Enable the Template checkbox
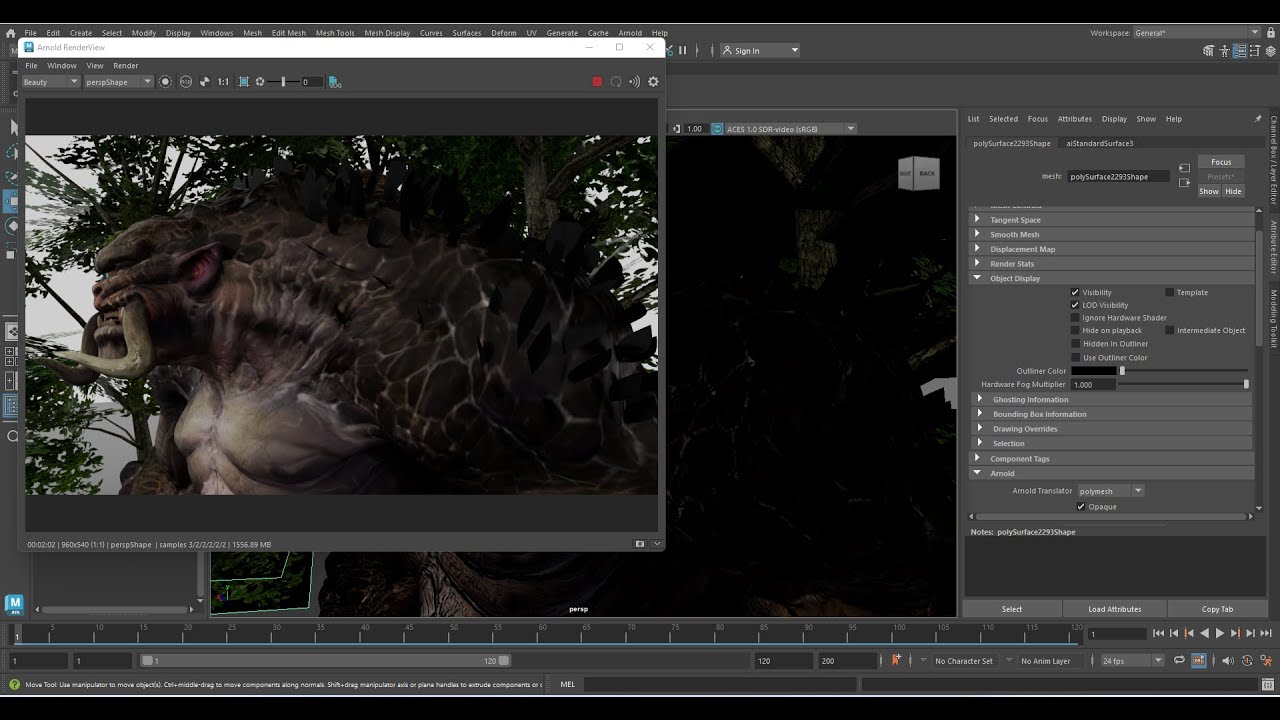 tap(1169, 292)
